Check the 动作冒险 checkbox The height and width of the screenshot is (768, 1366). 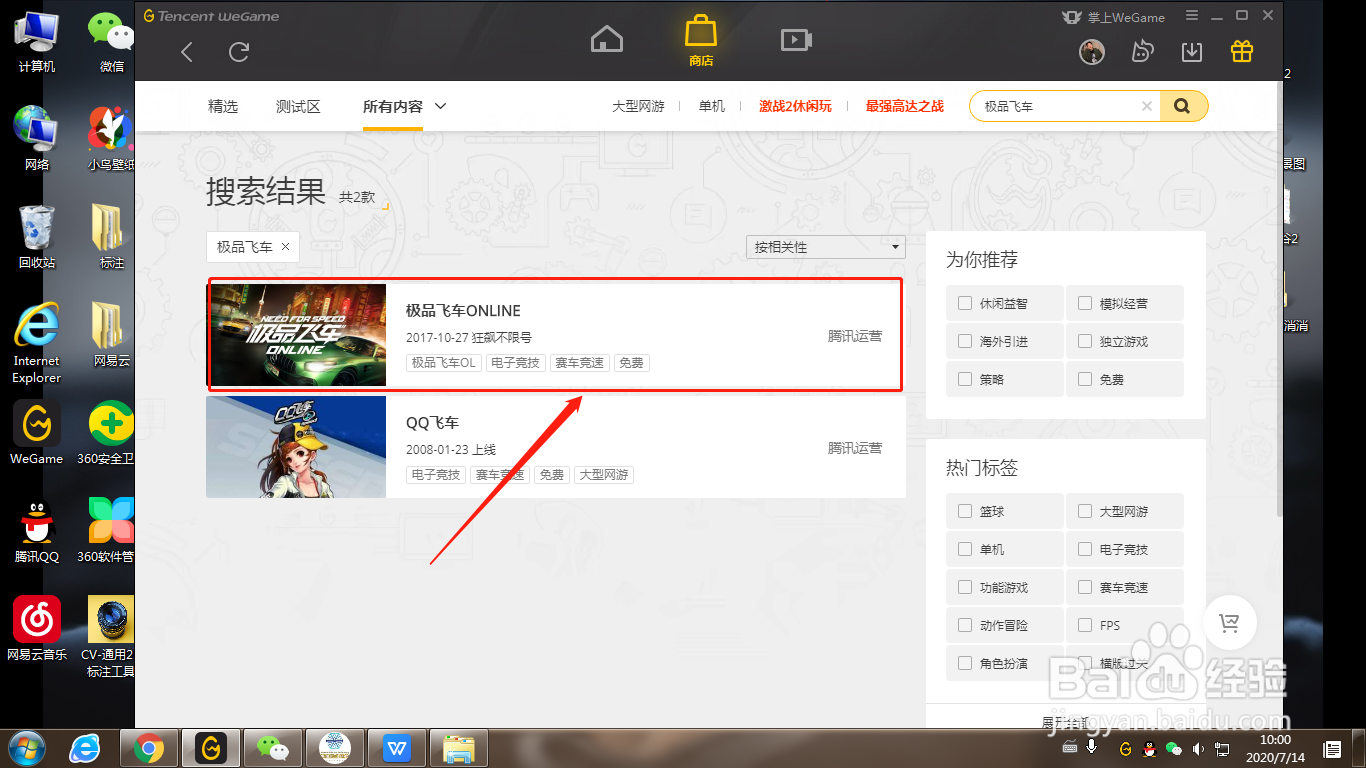[x=965, y=625]
